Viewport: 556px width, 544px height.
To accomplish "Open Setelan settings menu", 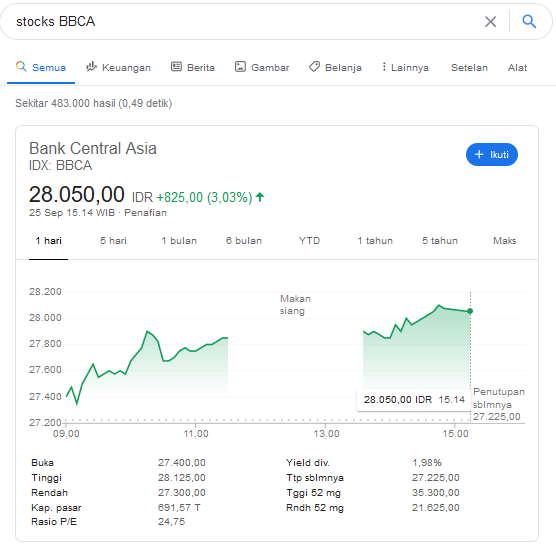I will click(x=469, y=67).
